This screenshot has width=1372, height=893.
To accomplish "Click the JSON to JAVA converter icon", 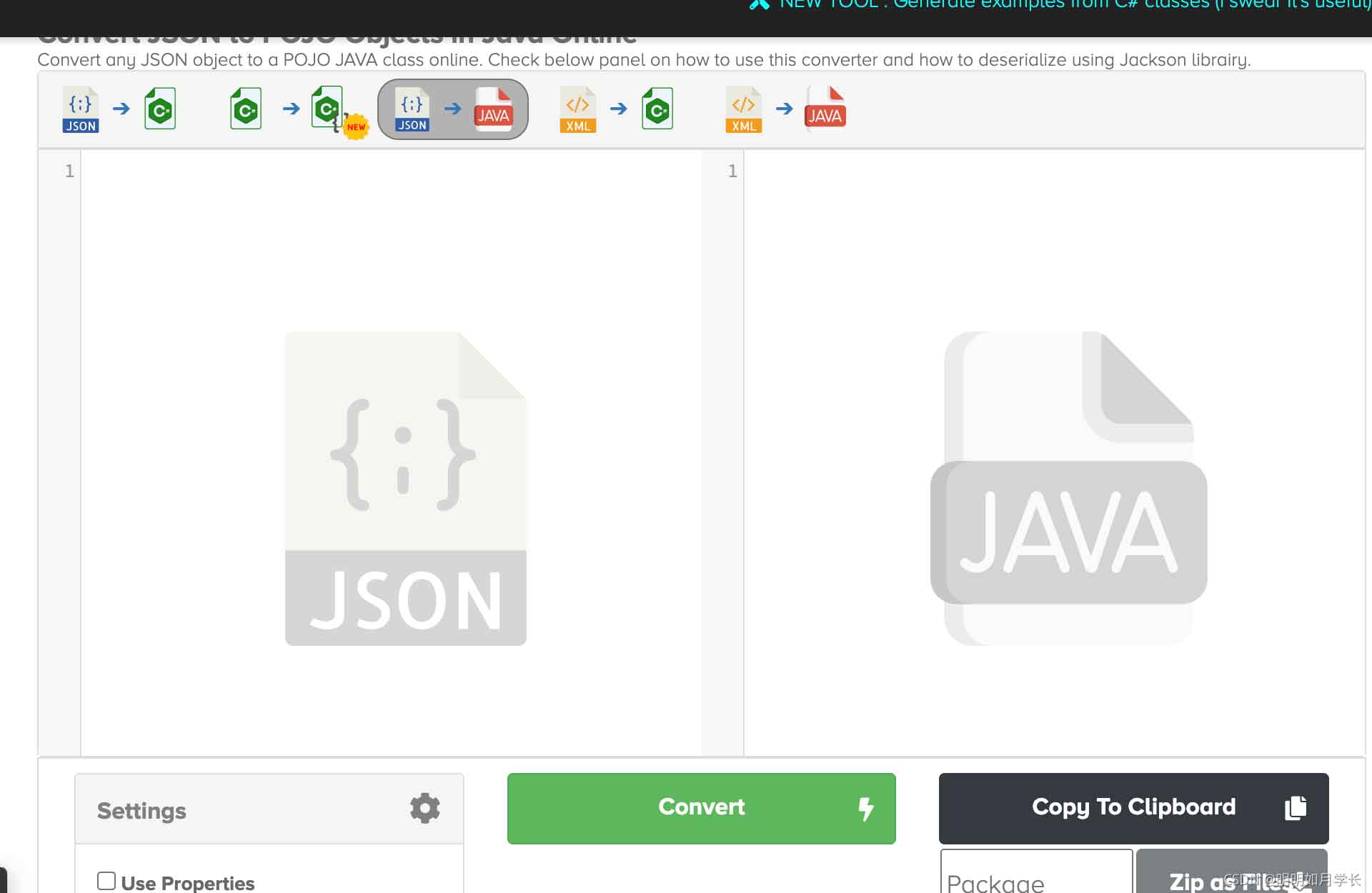I will tap(452, 110).
